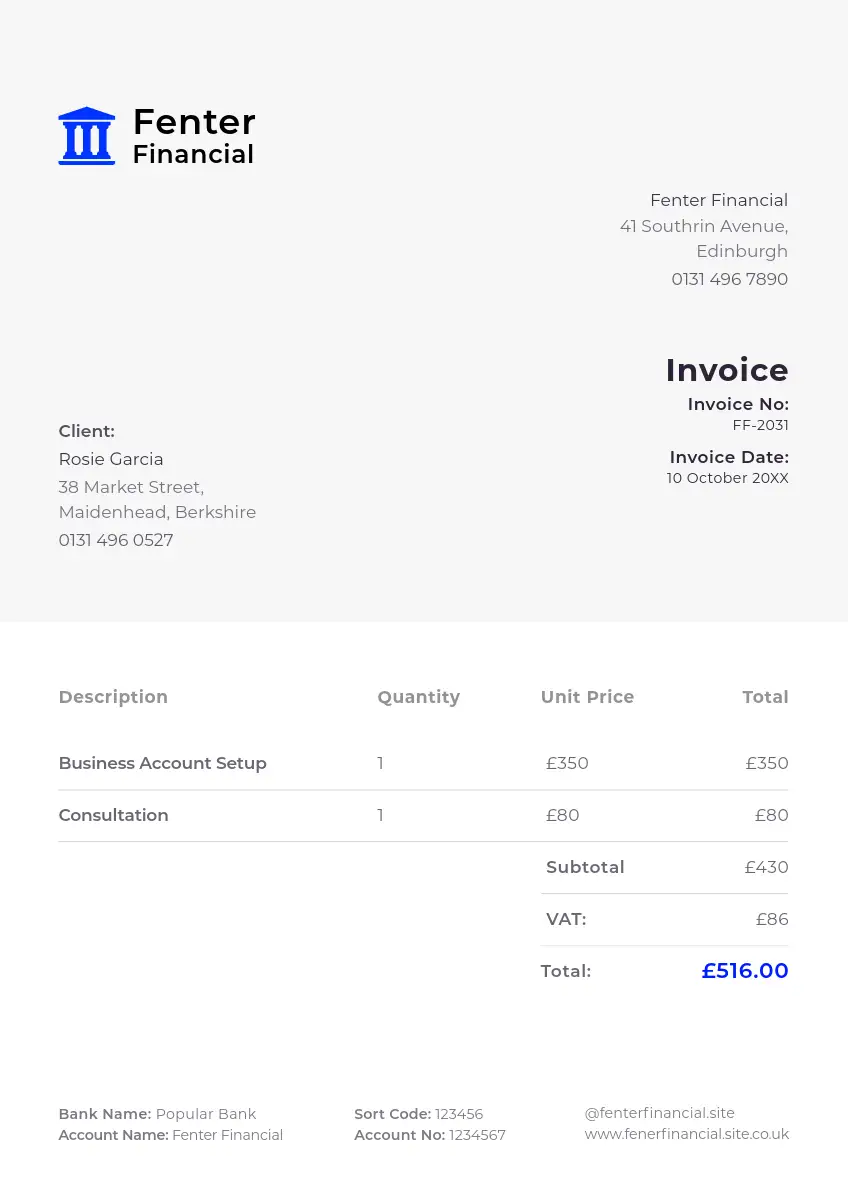Click the VAT amount £86
The height and width of the screenshot is (1200, 848).
[771, 919]
